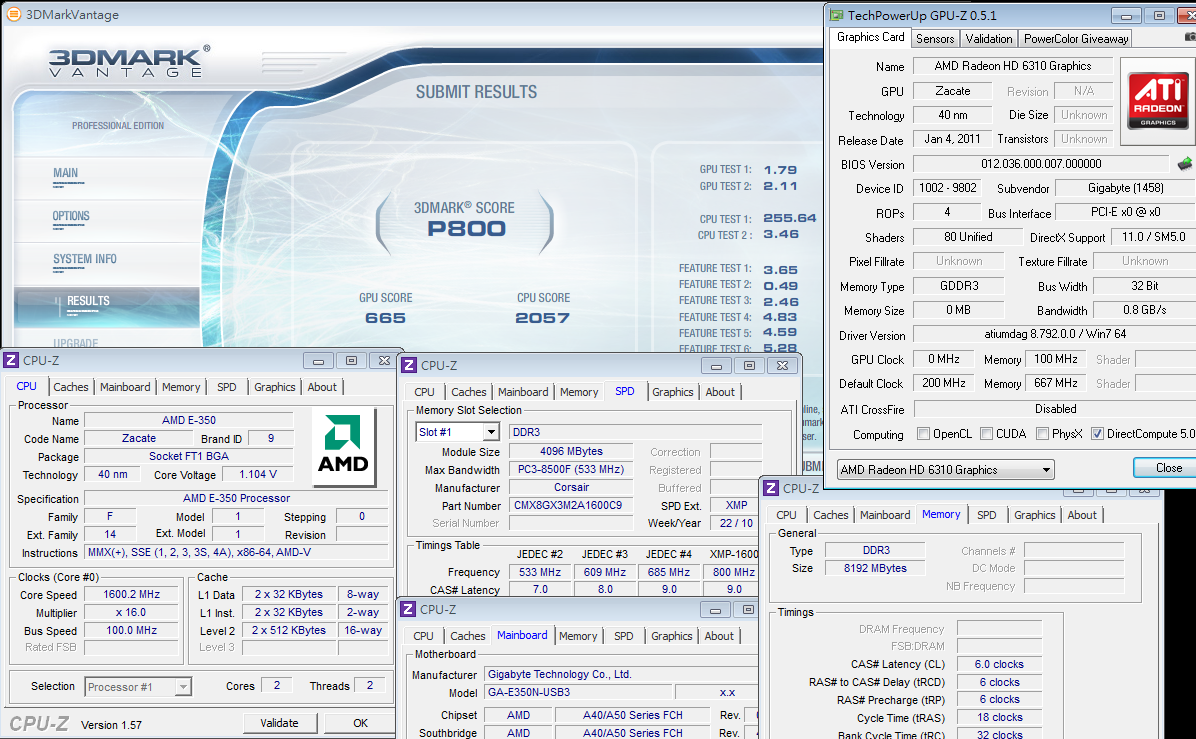
Task: Go to SPD tab in the DDR3 Timings CPU-Z window
Action: click(987, 516)
